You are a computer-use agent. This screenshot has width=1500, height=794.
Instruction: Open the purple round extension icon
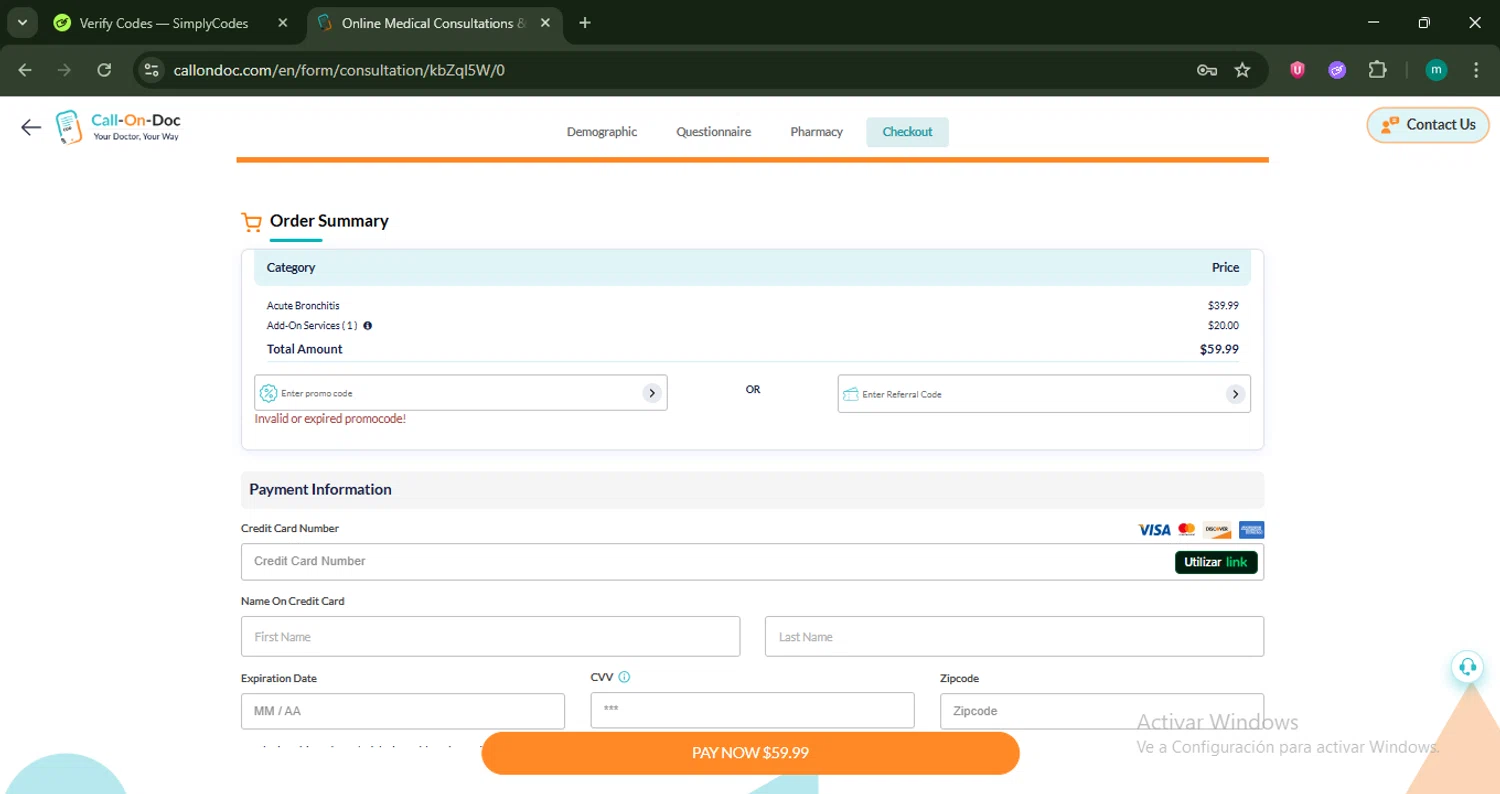1337,70
